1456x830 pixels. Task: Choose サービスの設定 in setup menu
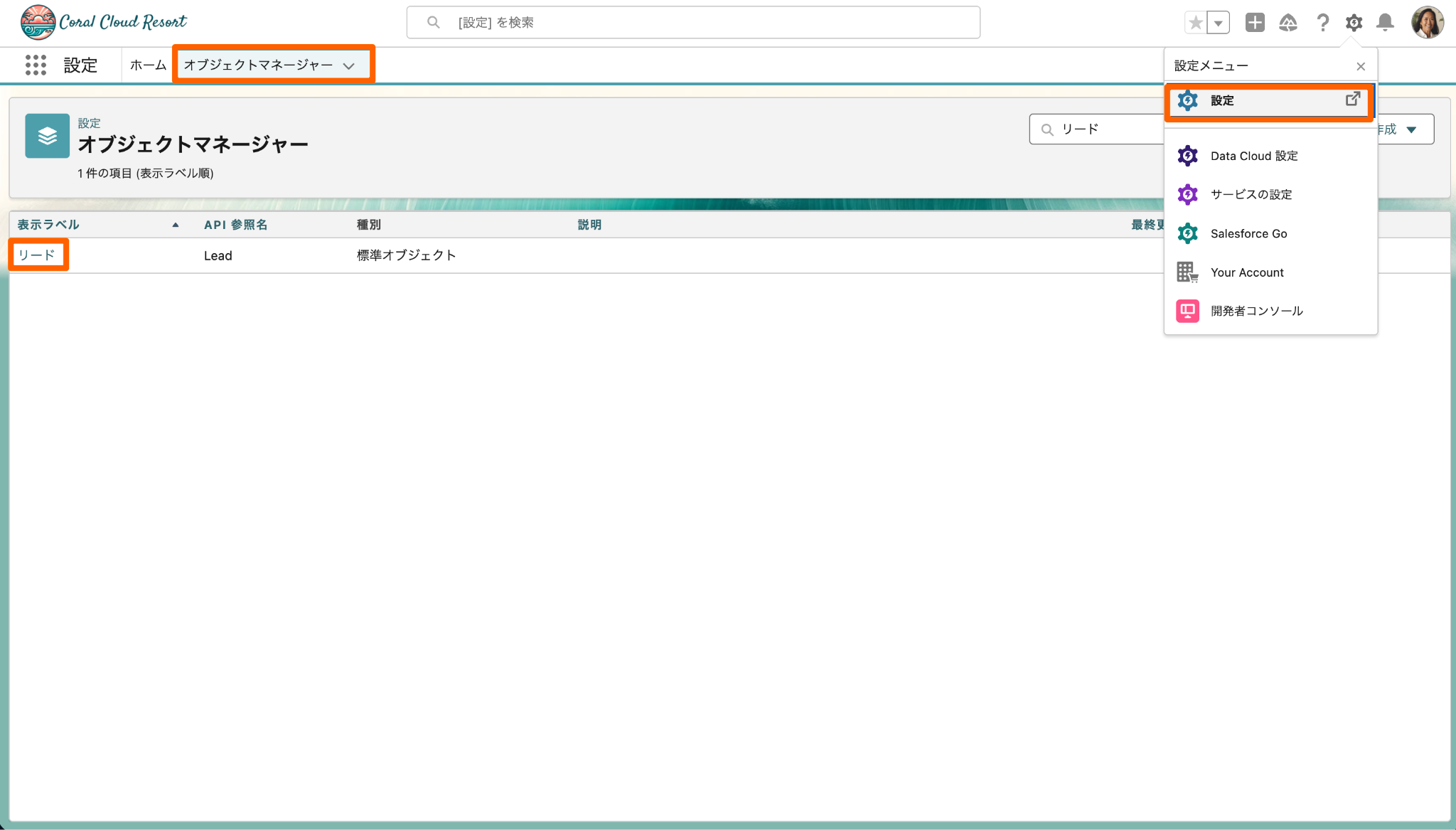[1251, 194]
